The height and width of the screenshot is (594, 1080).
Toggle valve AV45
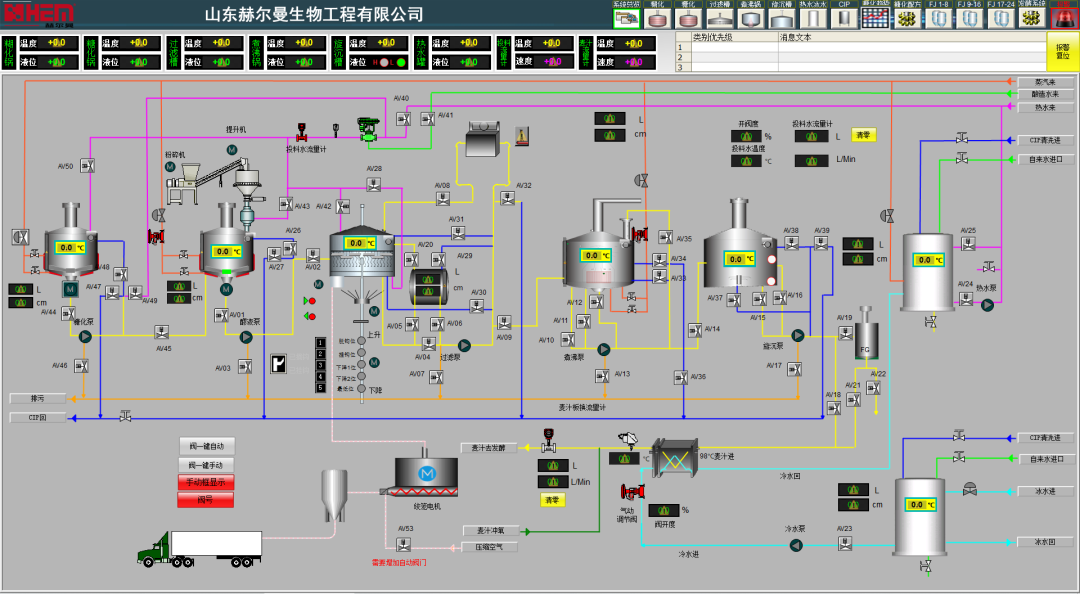click(162, 332)
